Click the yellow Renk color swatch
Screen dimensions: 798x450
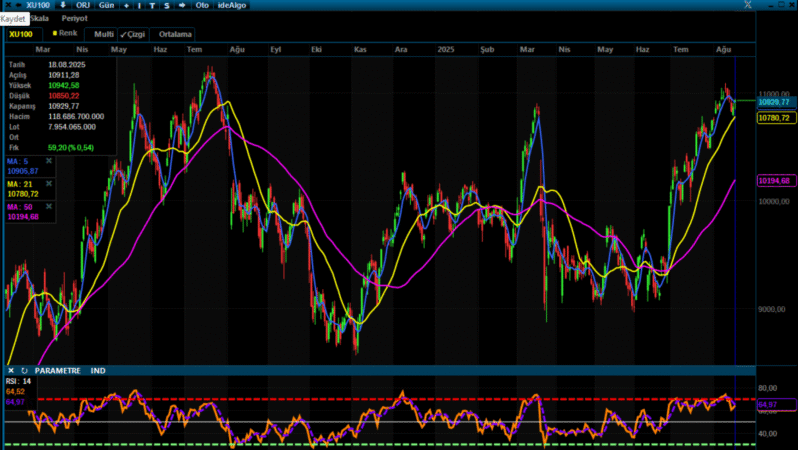tap(55, 33)
